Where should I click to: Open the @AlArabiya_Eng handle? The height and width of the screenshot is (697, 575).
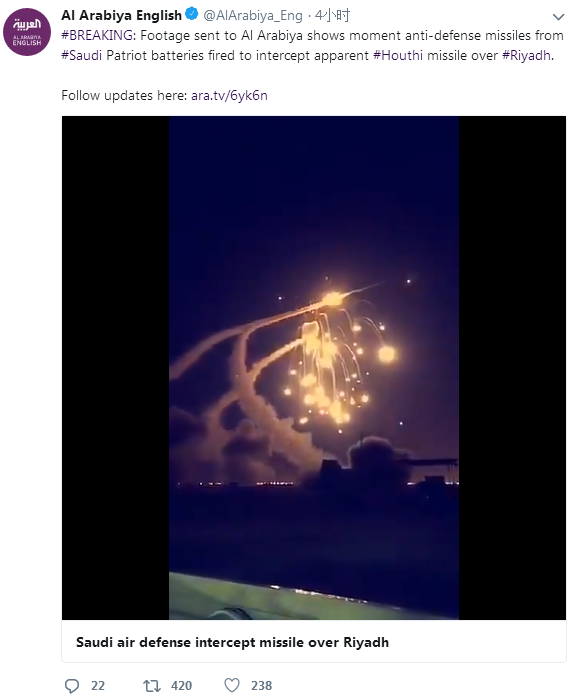[253, 16]
